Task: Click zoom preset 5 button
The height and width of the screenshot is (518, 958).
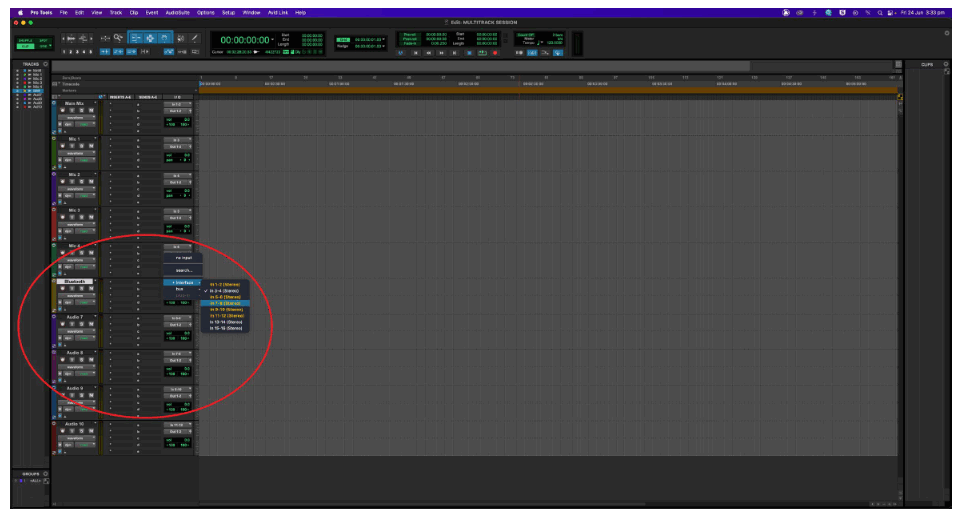Action: tap(91, 52)
